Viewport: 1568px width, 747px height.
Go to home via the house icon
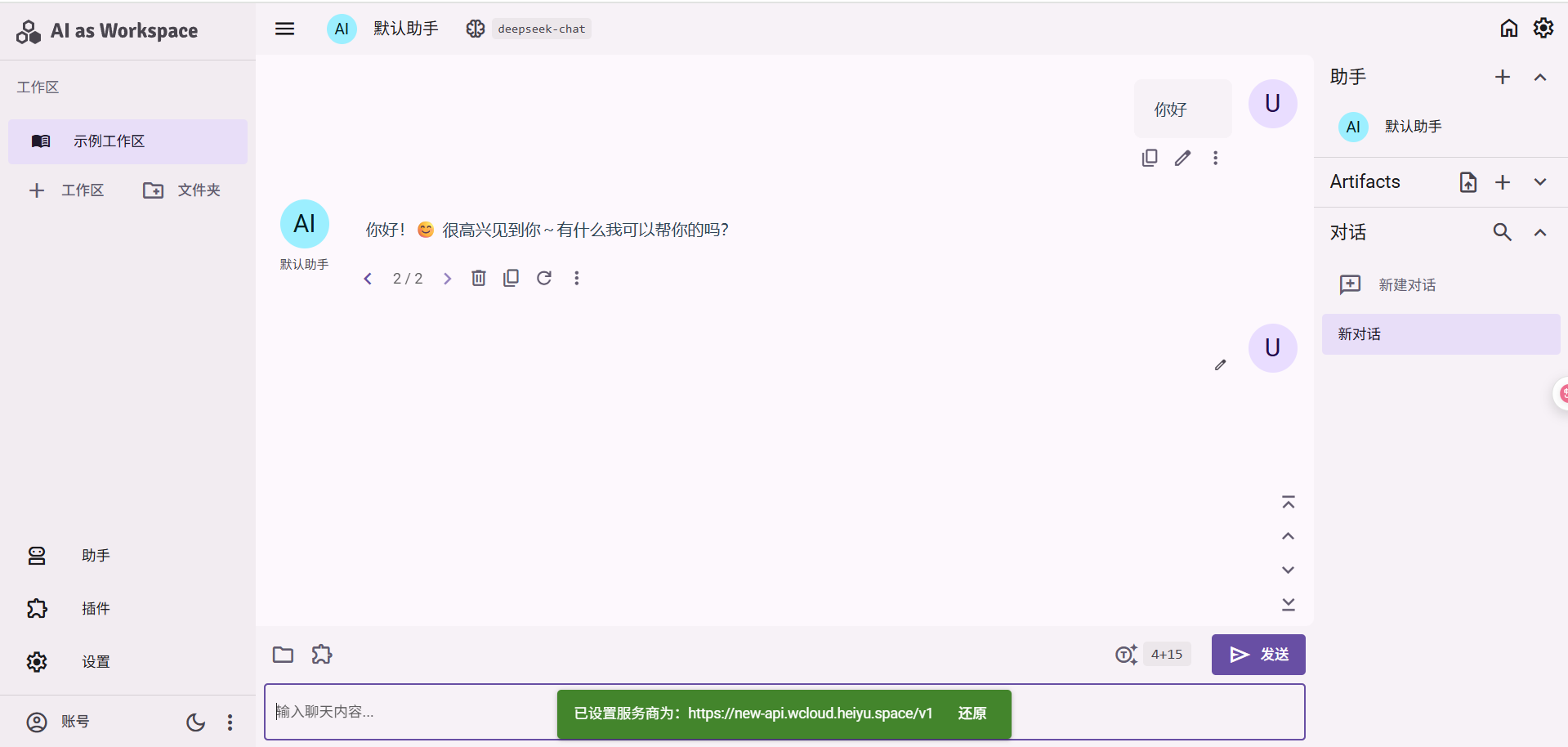pos(1509,28)
